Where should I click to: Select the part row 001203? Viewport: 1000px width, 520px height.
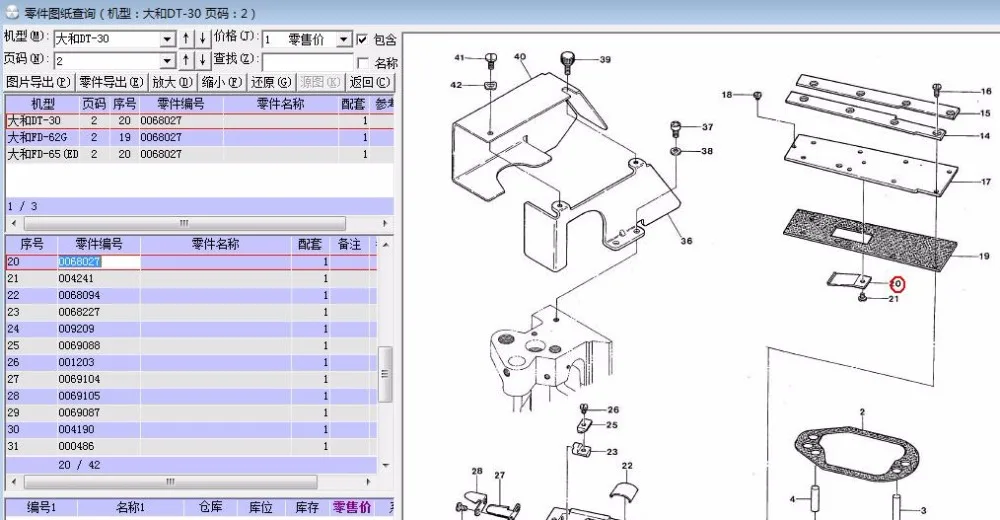coord(191,362)
